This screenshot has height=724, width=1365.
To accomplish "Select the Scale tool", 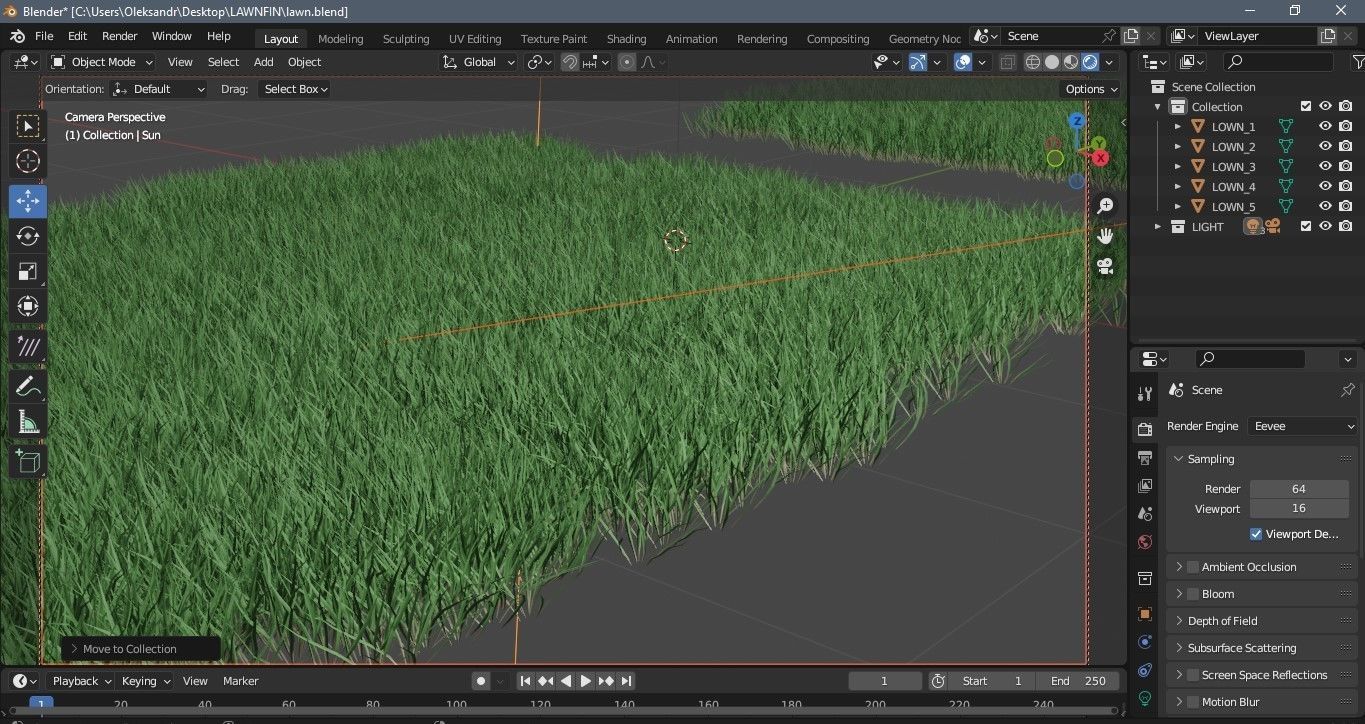I will (x=28, y=271).
